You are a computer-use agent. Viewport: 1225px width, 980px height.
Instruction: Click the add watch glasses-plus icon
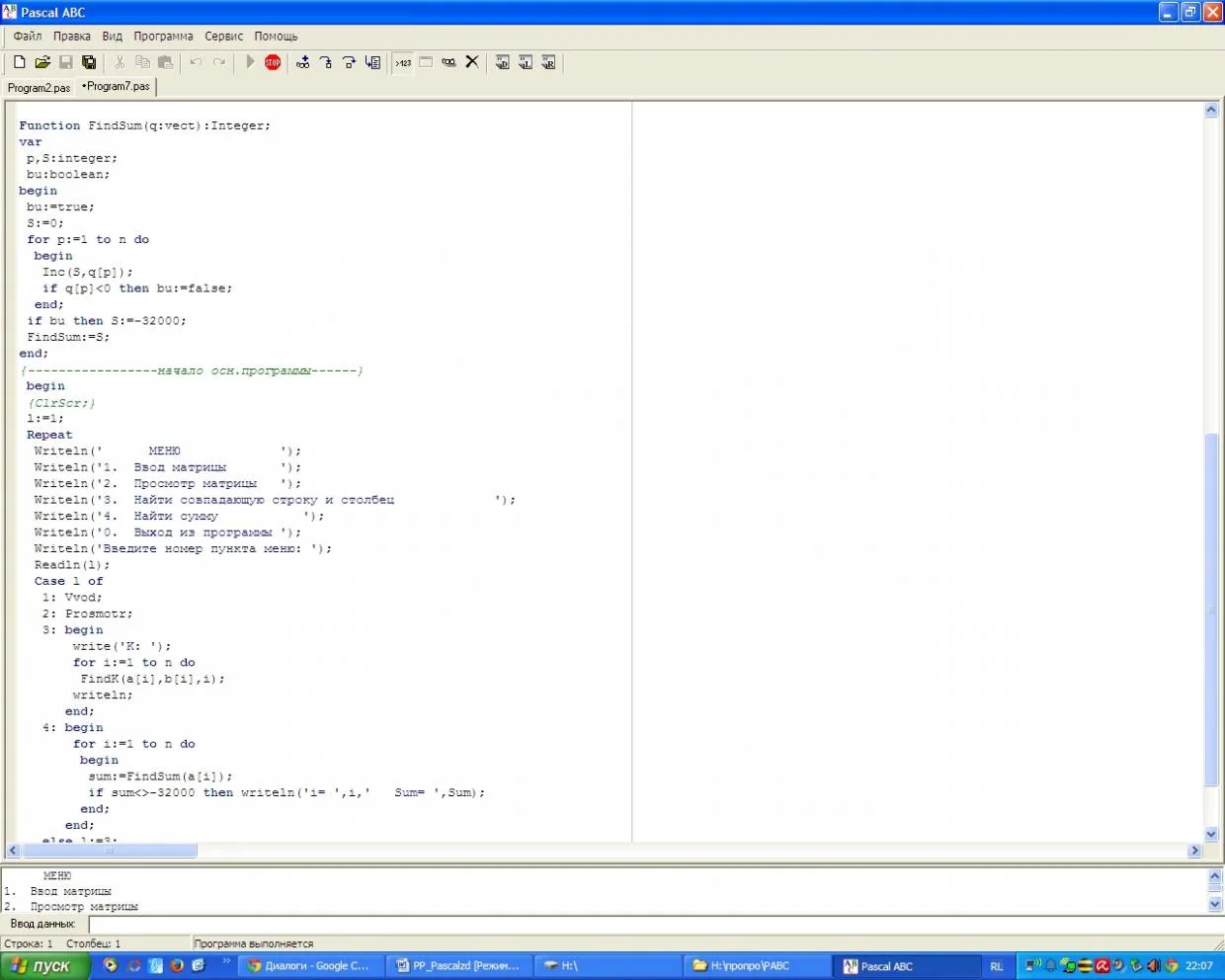pos(303,62)
